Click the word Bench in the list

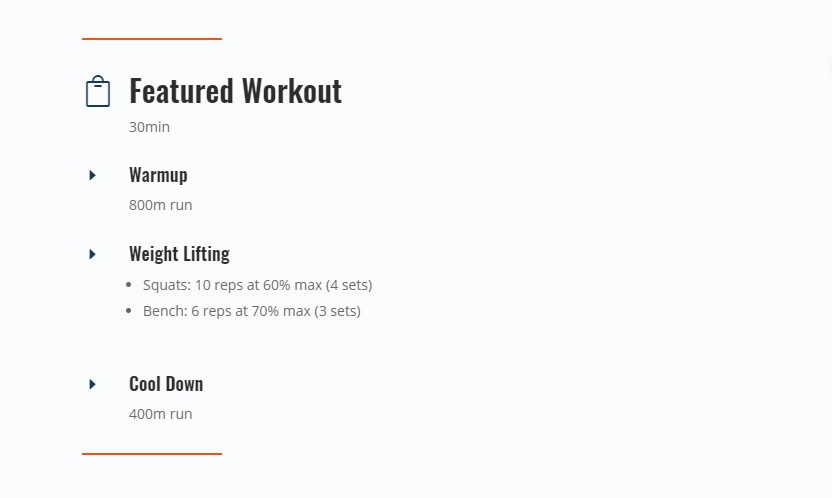click(x=164, y=311)
